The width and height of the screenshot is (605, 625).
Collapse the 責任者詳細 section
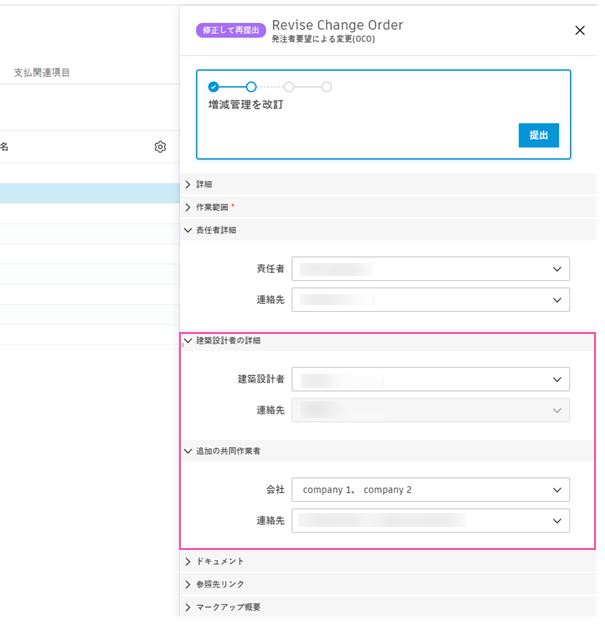click(388, 230)
